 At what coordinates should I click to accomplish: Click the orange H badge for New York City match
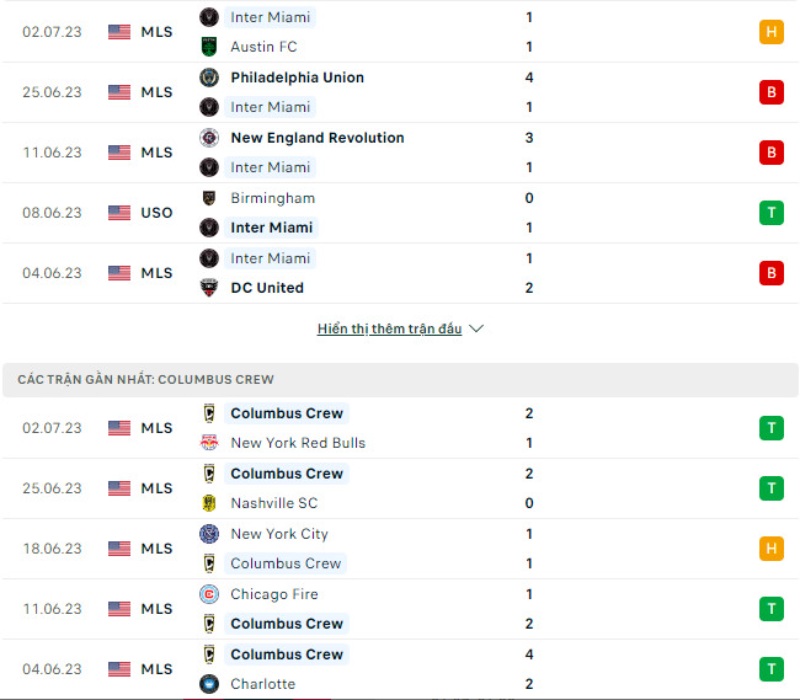[771, 549]
